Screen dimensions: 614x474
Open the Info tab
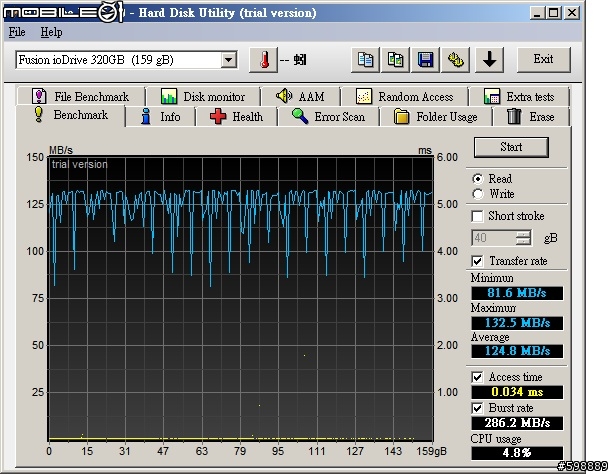click(161, 117)
